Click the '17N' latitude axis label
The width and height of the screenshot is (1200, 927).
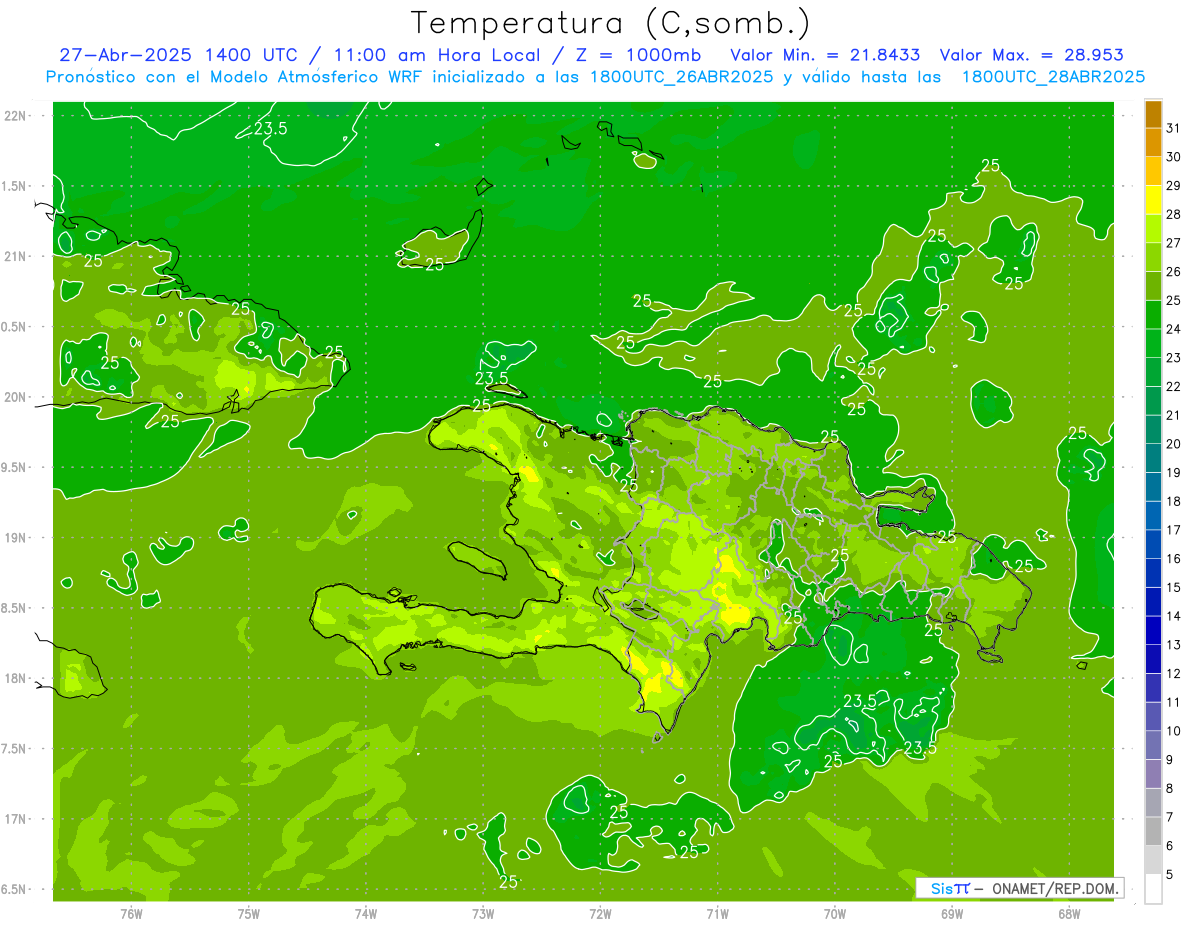[15, 819]
